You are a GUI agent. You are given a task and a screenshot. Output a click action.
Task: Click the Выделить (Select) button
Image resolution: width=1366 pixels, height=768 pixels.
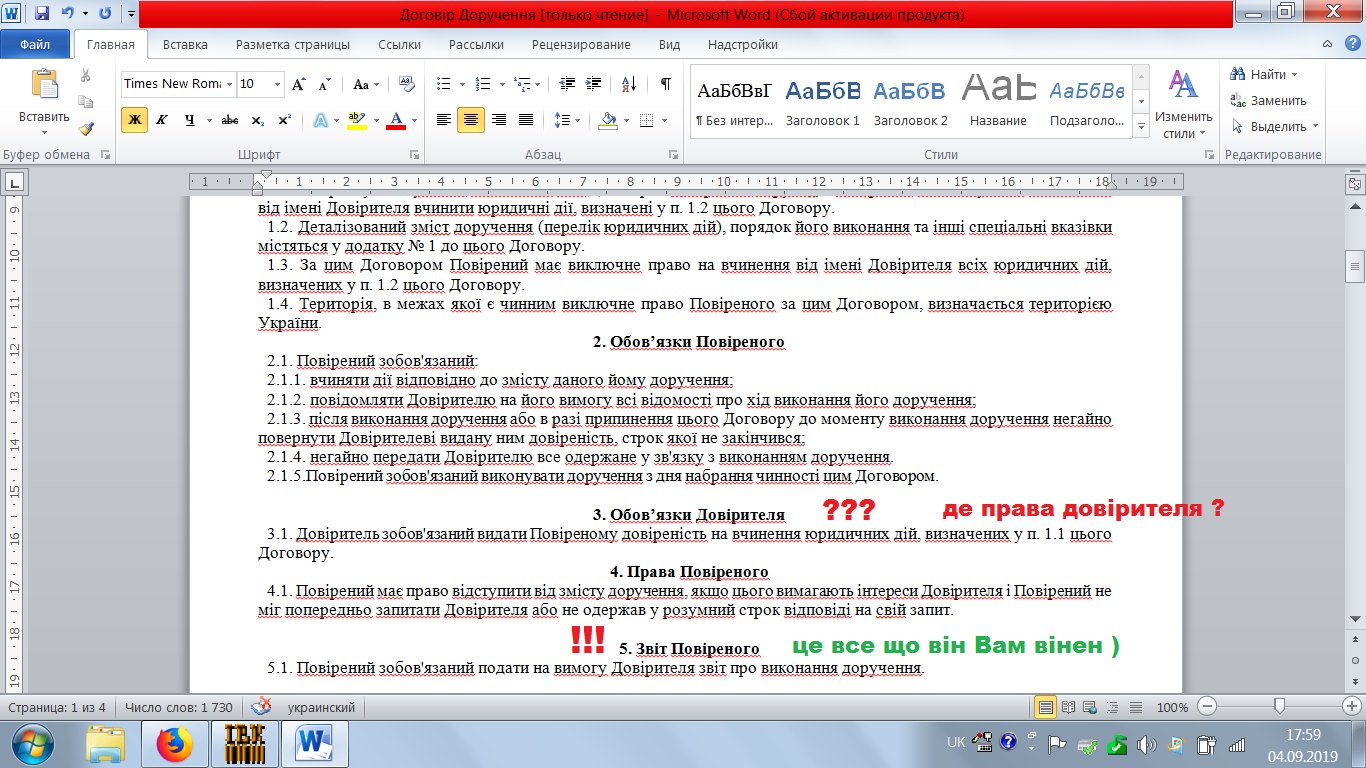click(1275, 127)
